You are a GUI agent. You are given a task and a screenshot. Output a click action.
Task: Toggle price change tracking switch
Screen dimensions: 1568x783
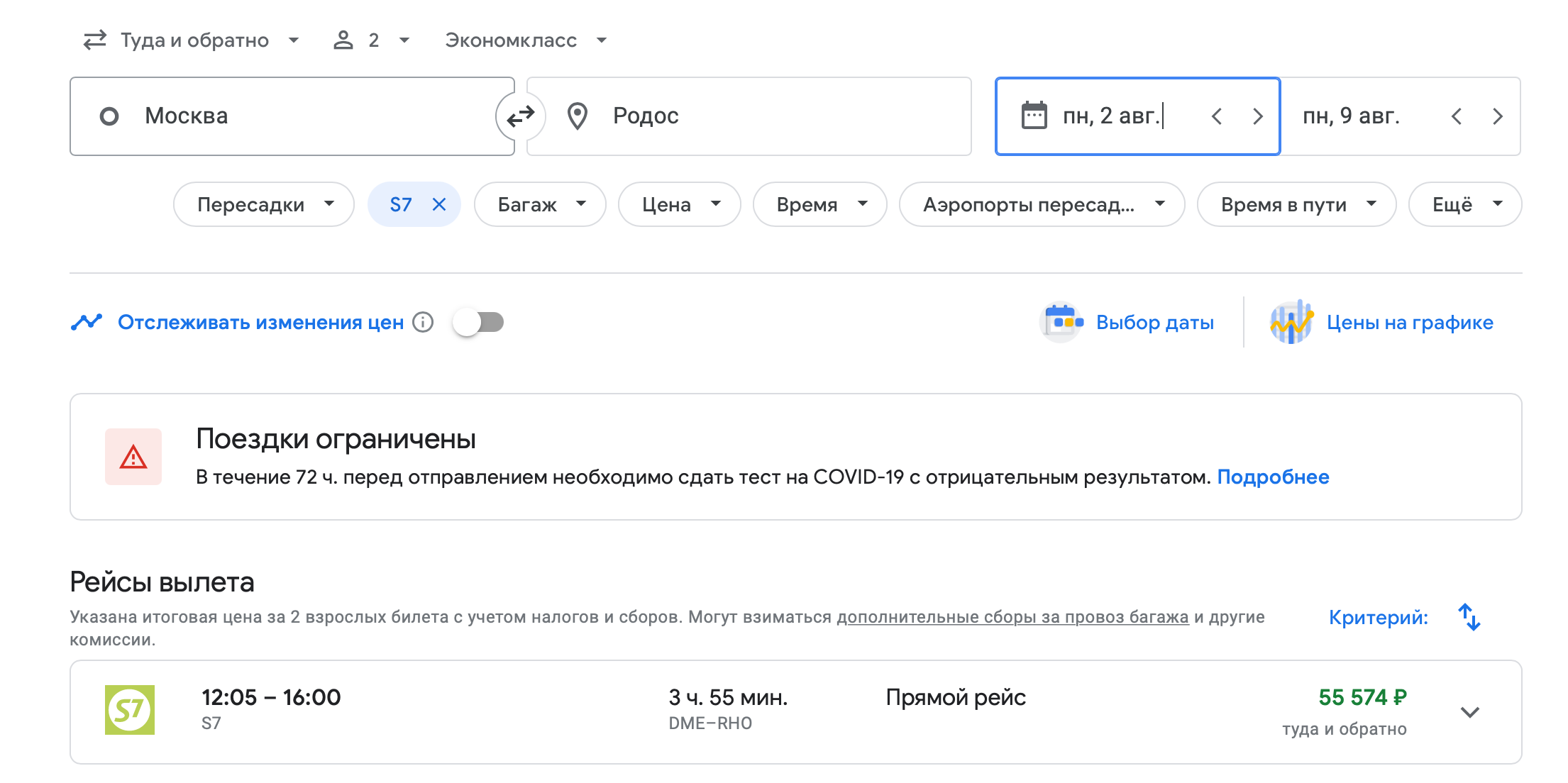click(478, 322)
